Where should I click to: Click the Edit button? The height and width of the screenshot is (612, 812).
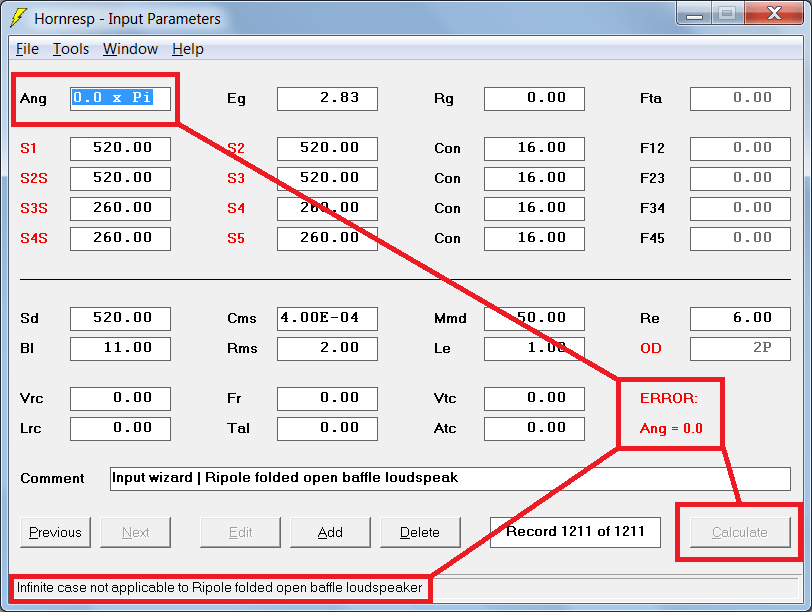tap(240, 532)
